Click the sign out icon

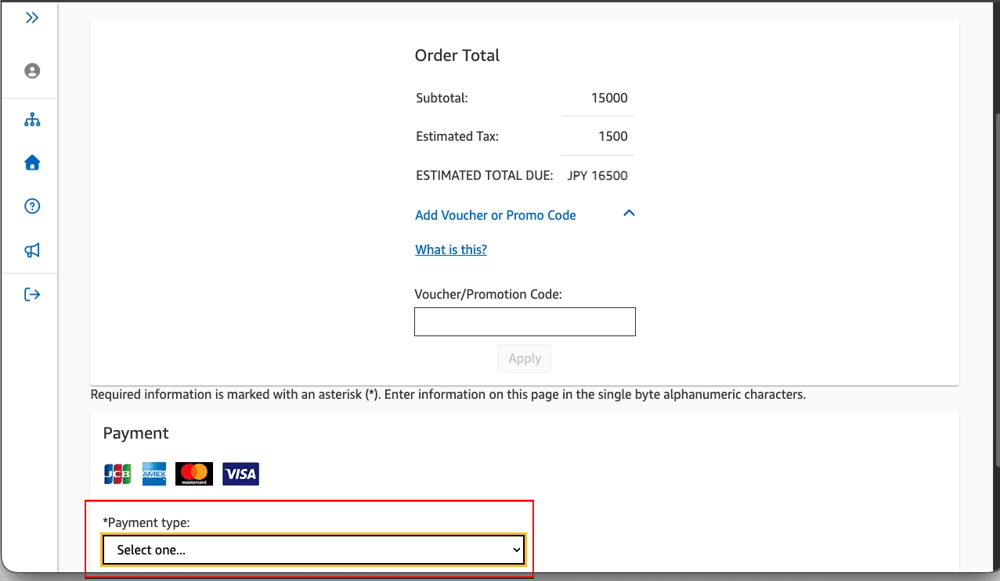[32, 294]
